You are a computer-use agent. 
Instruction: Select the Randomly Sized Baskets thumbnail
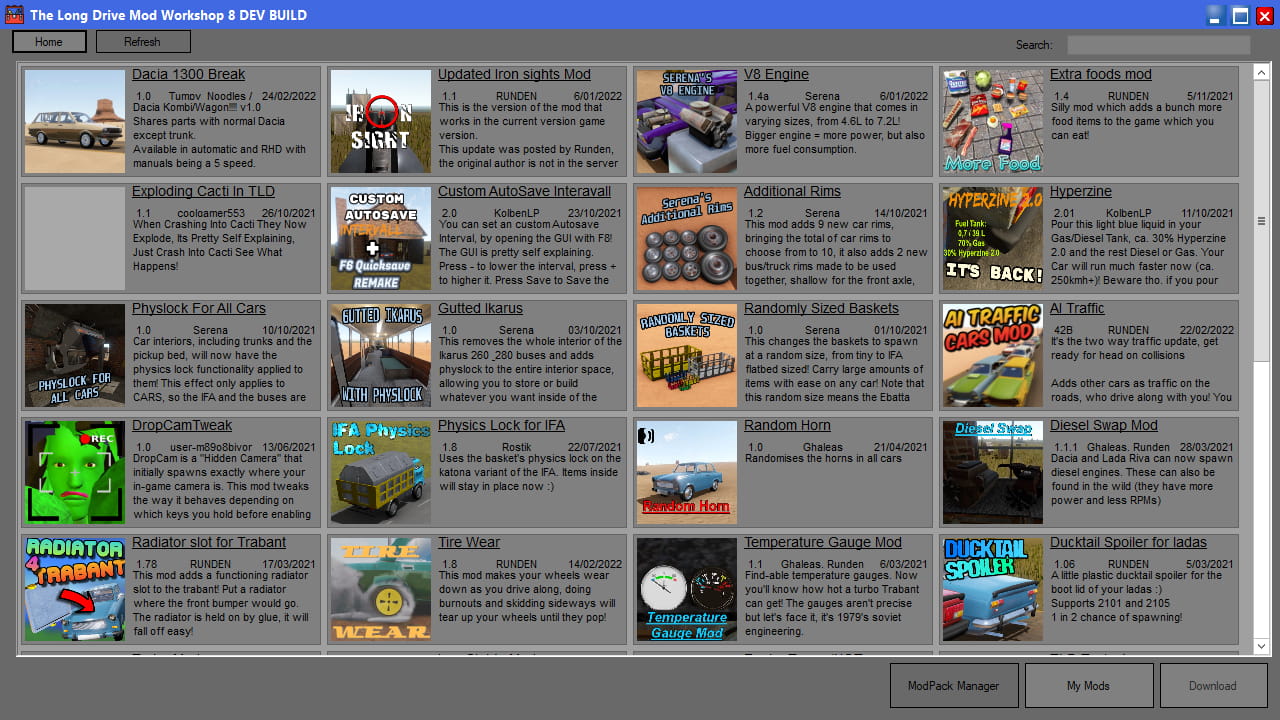coord(687,355)
